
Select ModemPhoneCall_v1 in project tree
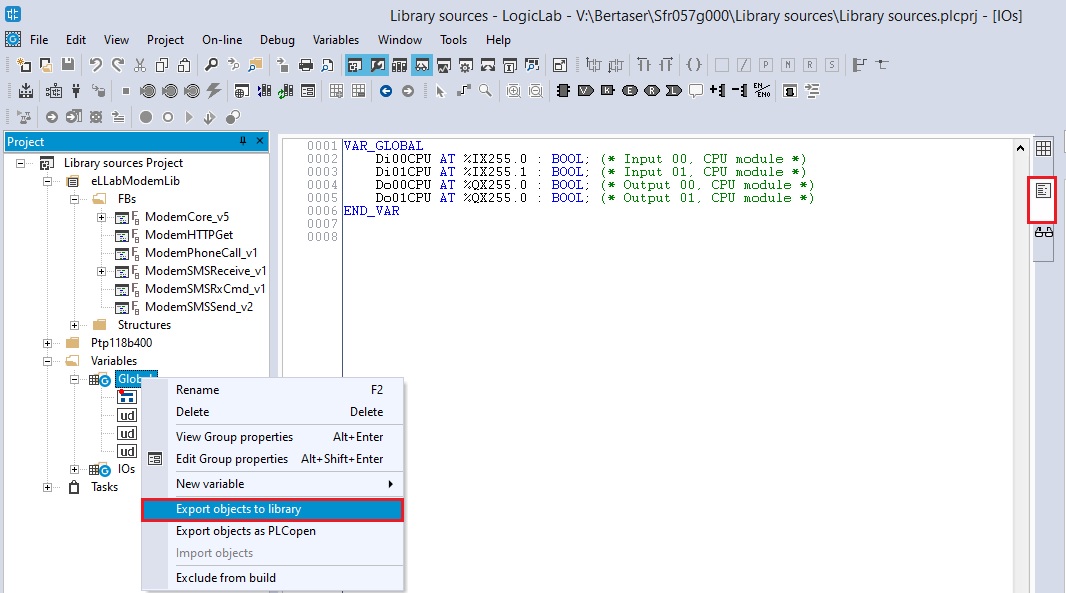[x=201, y=253]
